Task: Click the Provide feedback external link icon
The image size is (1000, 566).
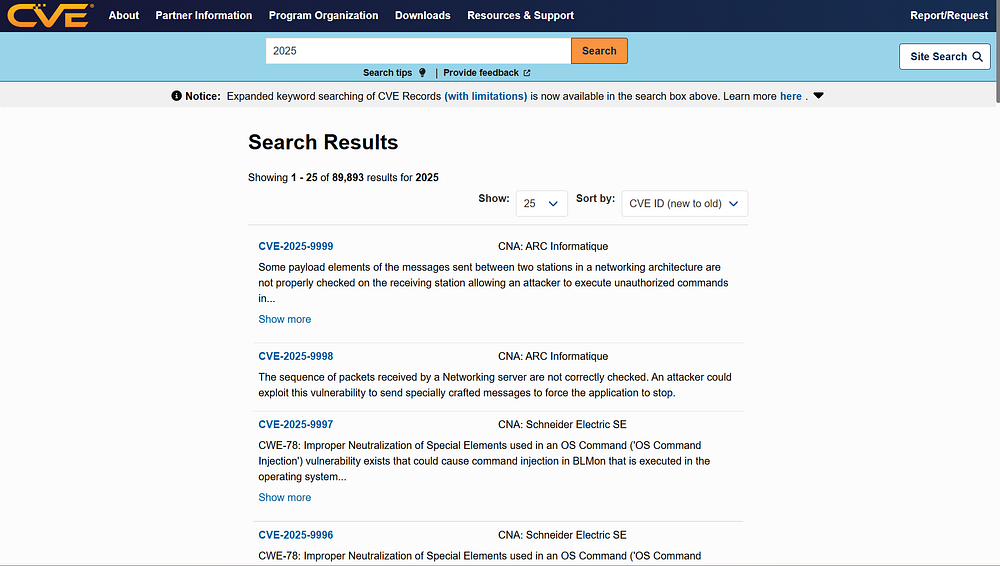Action: click(x=527, y=73)
